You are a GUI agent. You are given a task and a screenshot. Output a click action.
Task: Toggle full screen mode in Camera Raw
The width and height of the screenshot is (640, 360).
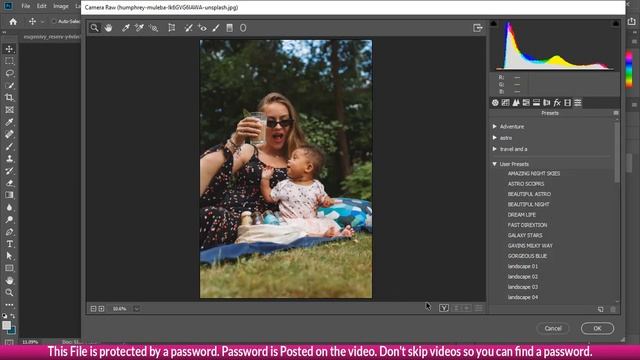pos(478,28)
